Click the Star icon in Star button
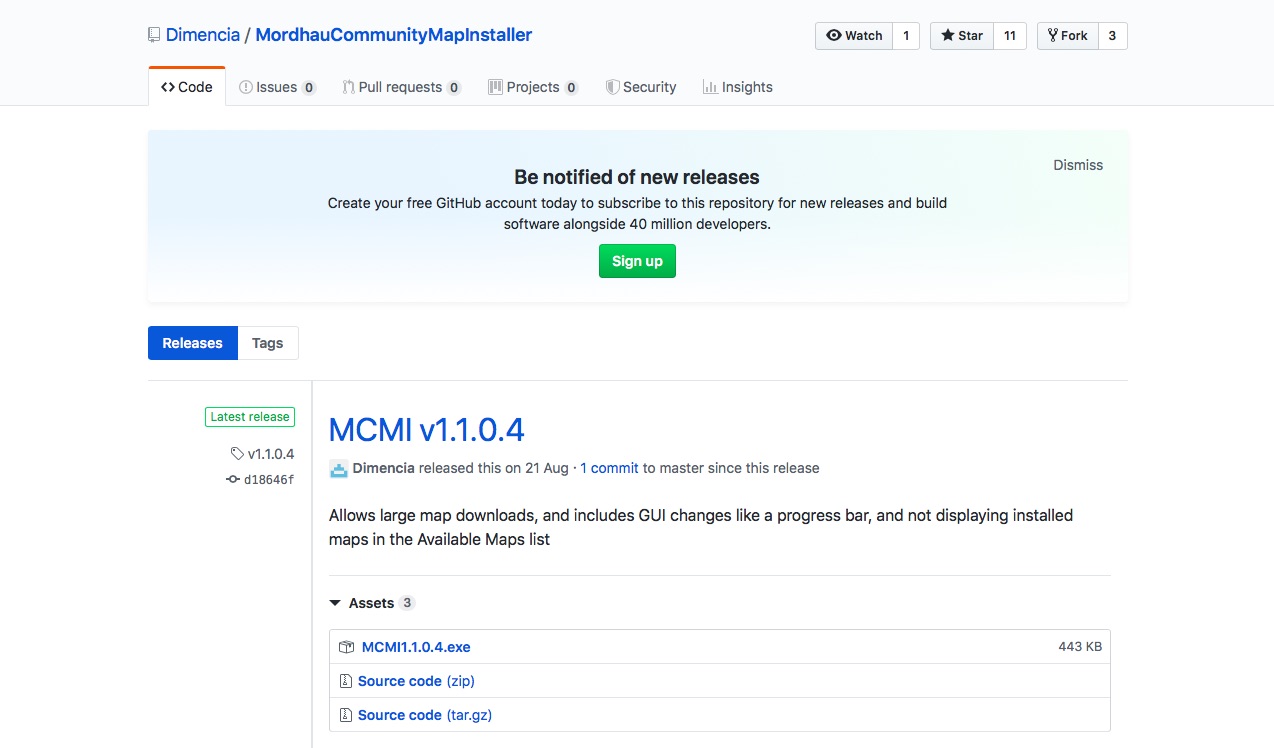The height and width of the screenshot is (748, 1274). 948,36
